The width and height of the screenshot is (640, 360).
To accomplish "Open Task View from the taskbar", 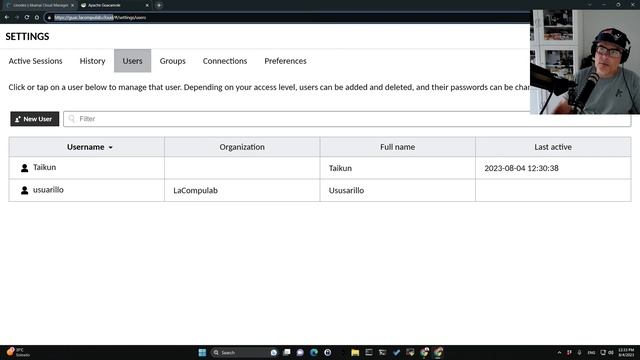I will [287, 352].
